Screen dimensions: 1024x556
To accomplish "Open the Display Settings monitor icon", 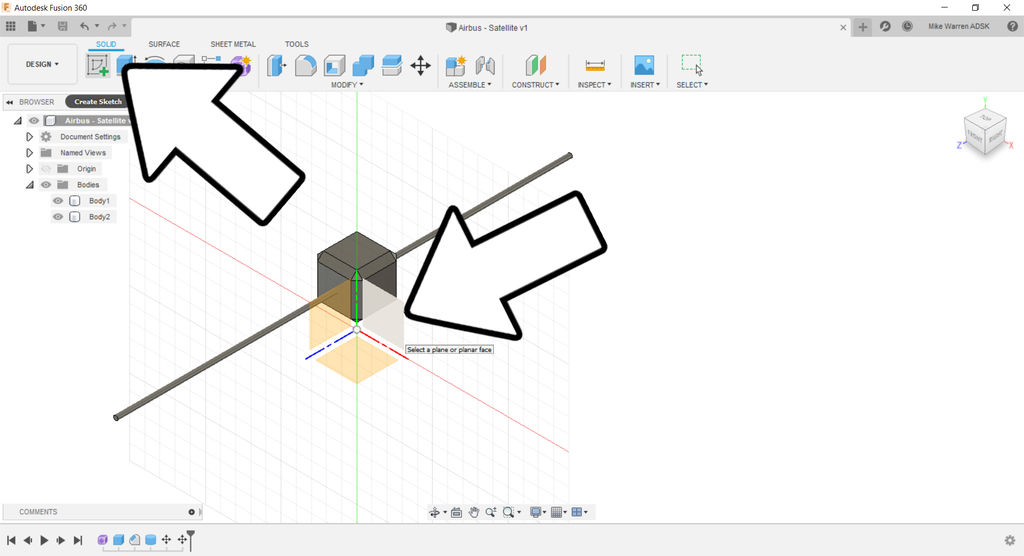I will point(536,512).
